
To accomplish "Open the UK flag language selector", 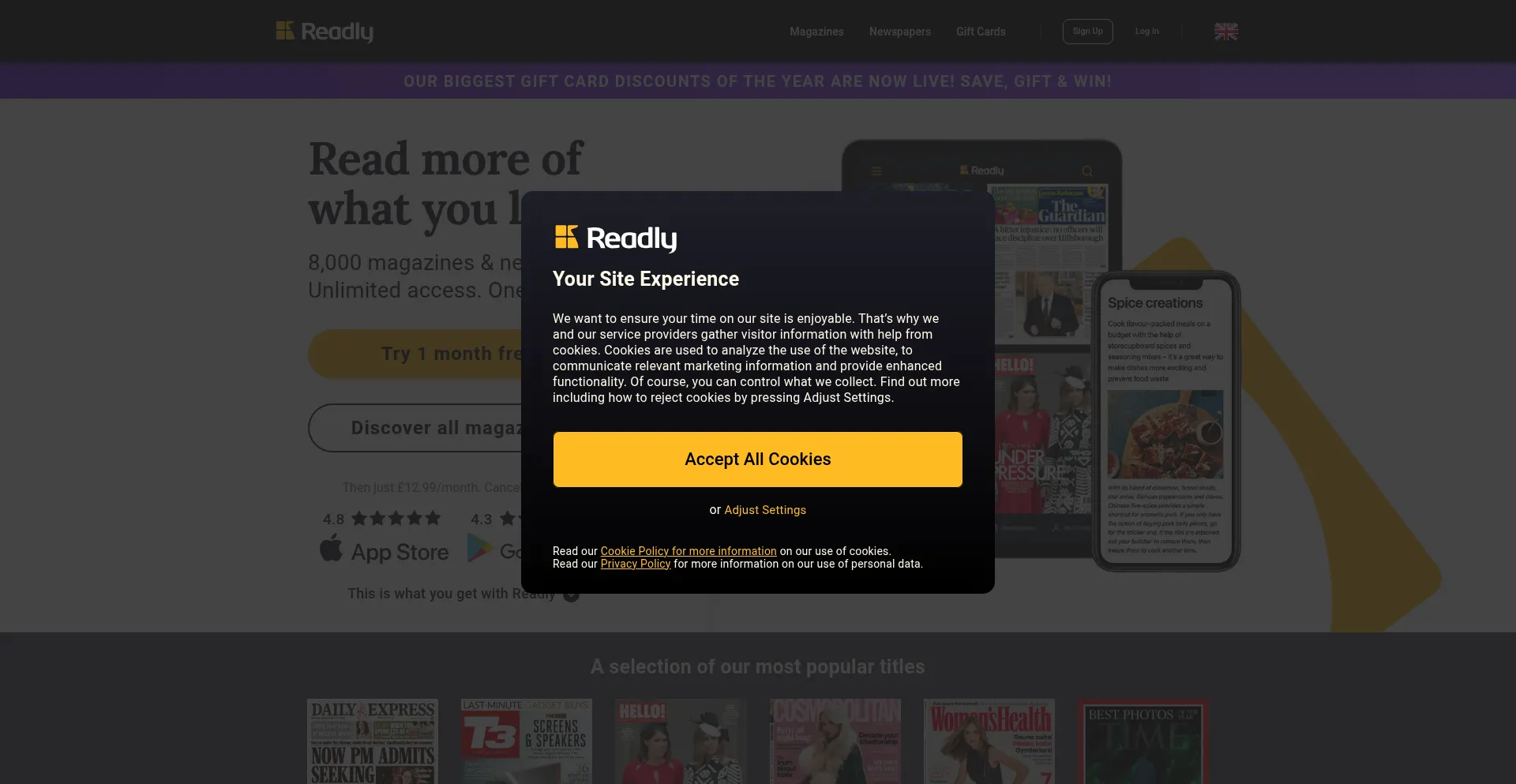I will click(x=1225, y=32).
